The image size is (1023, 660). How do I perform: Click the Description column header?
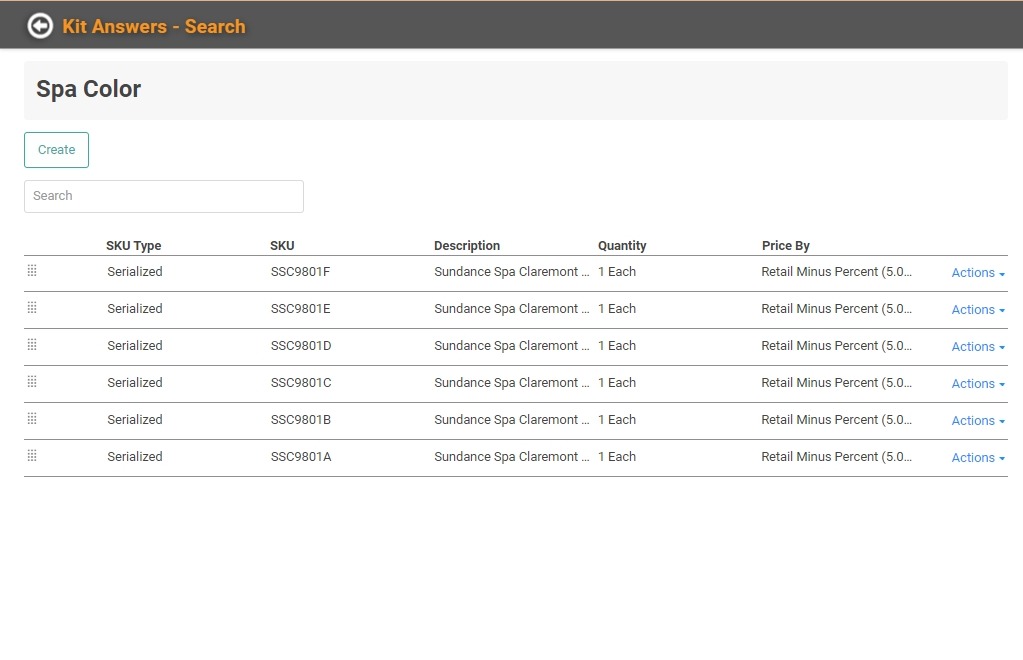click(x=467, y=246)
